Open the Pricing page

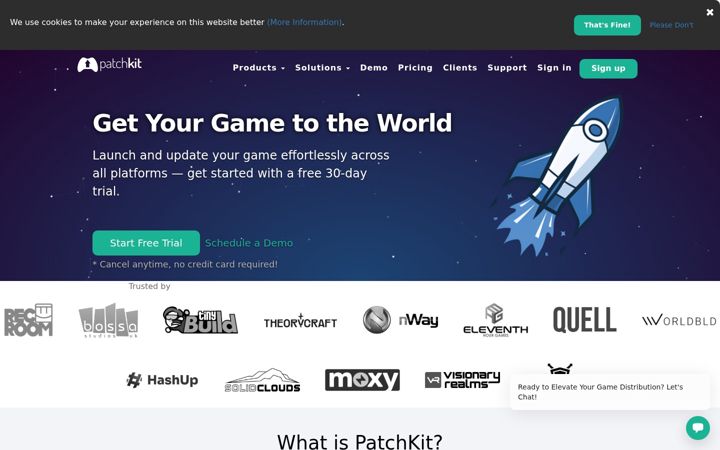(415, 68)
